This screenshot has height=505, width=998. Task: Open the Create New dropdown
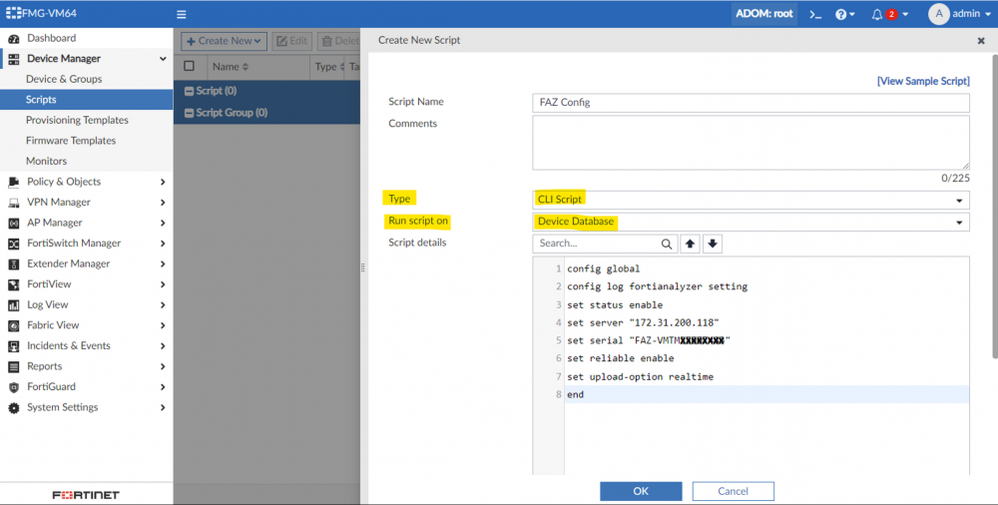coord(224,41)
